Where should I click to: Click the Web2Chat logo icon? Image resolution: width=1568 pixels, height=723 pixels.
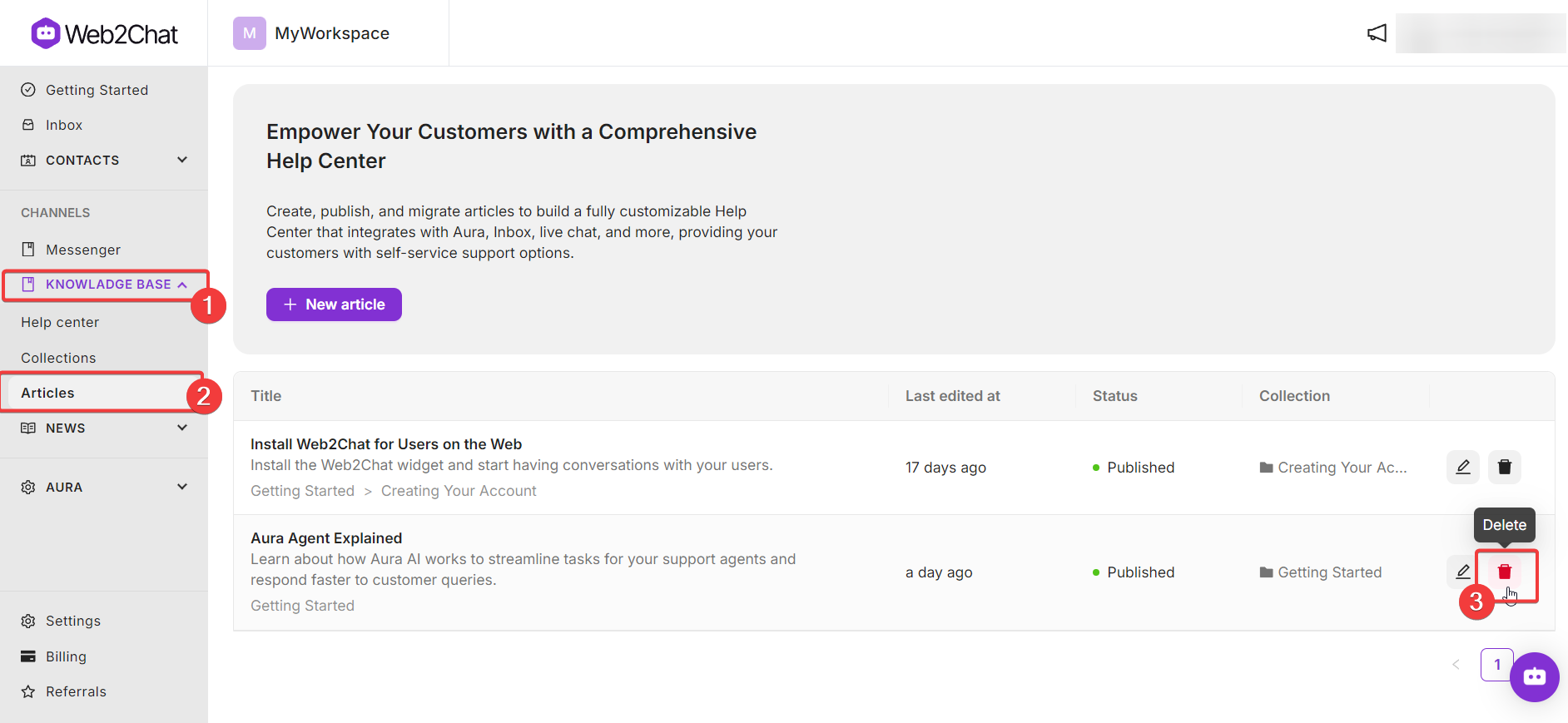pos(46,33)
